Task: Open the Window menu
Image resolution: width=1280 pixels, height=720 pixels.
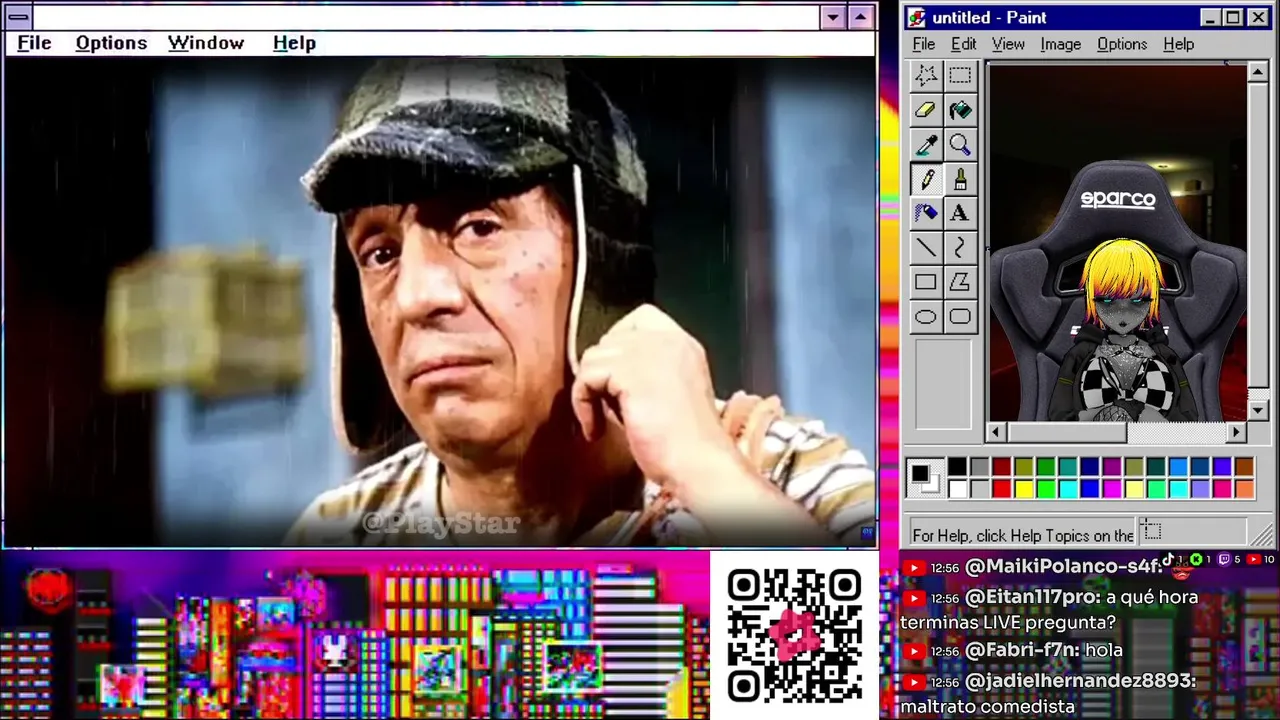Action: 206,43
